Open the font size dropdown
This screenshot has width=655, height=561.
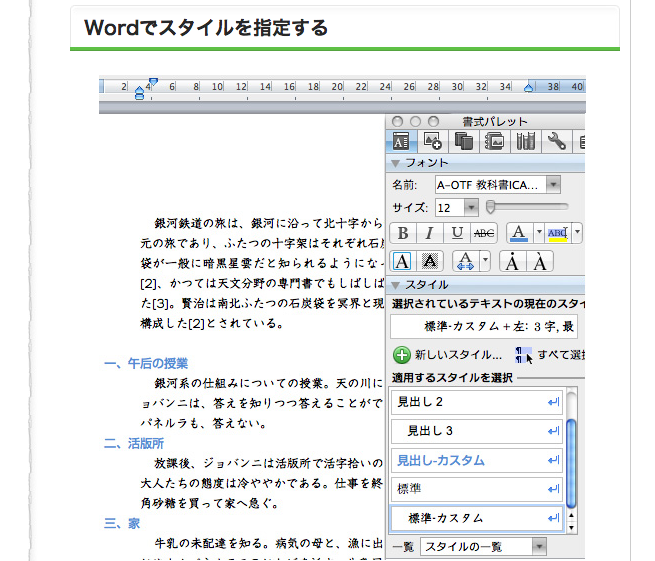click(471, 208)
